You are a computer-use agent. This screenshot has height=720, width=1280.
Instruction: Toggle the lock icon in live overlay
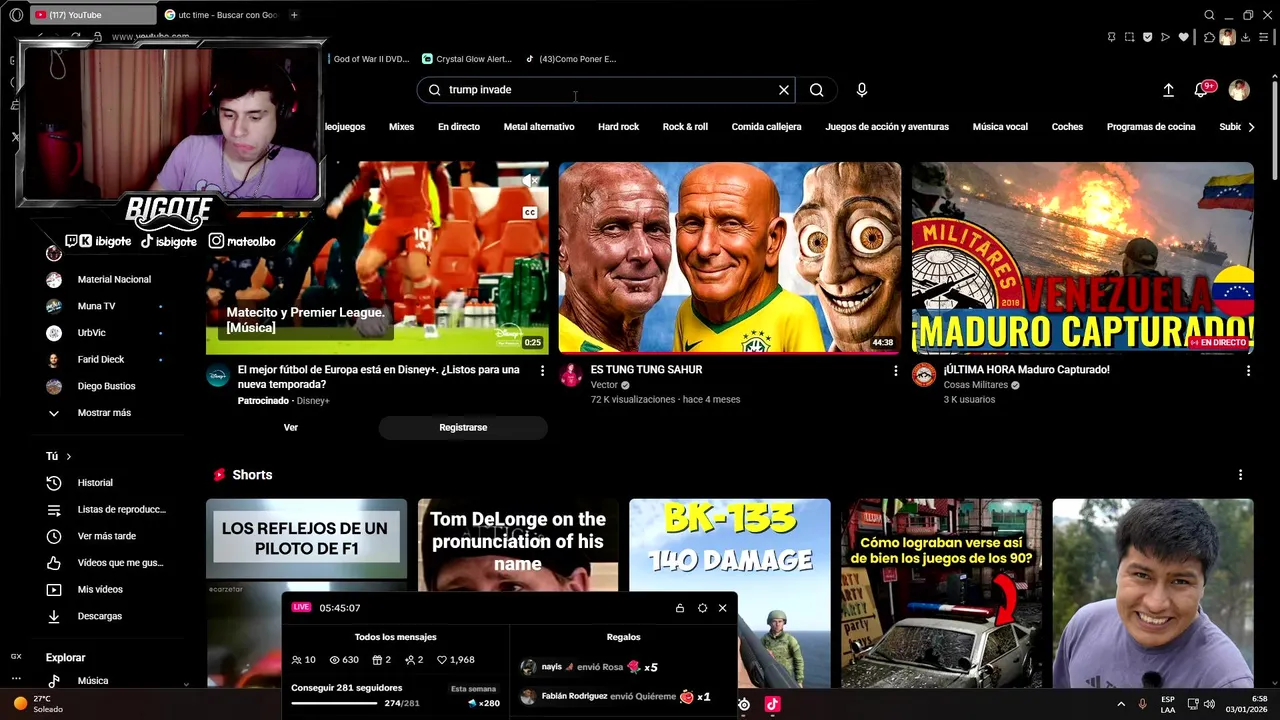(x=680, y=608)
